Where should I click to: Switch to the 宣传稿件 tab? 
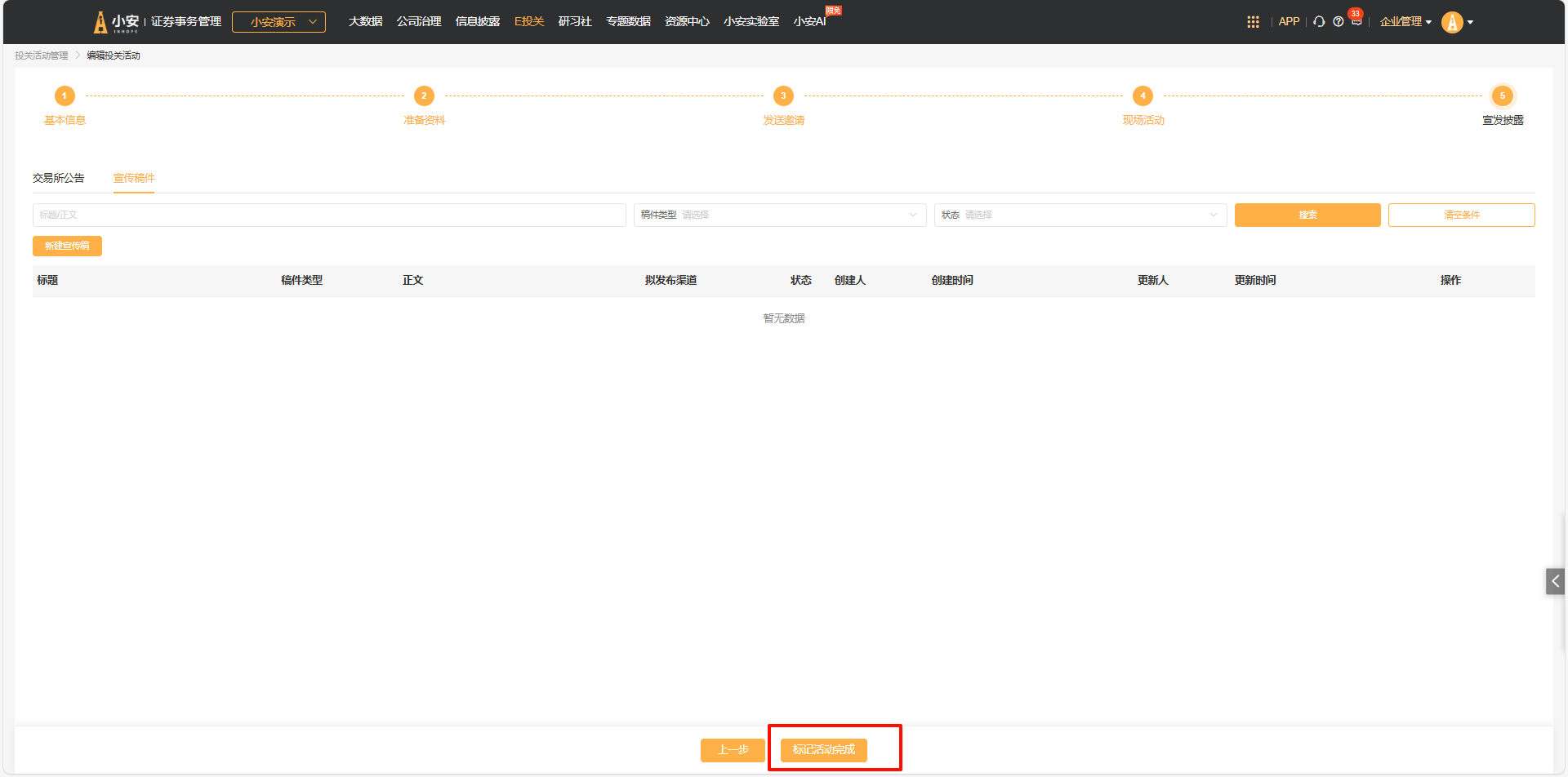[134, 178]
